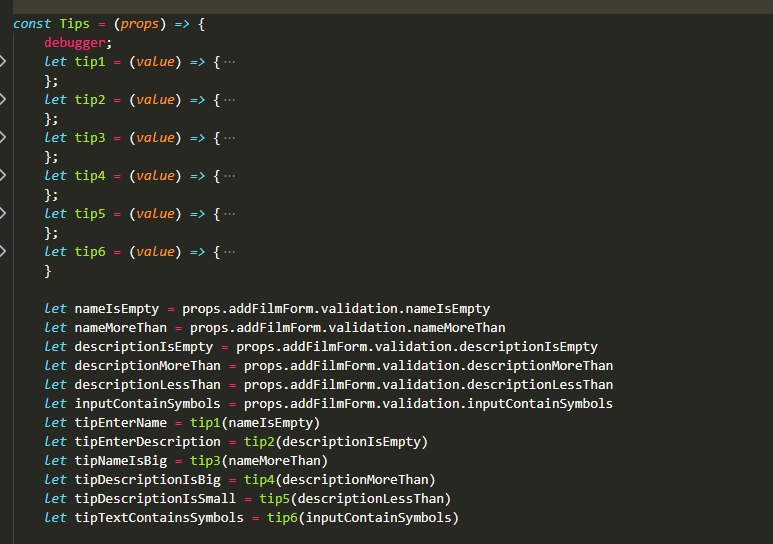Image resolution: width=773 pixels, height=544 pixels.
Task: Click the 'nameMoreThan' variable declaration
Action: [121, 327]
